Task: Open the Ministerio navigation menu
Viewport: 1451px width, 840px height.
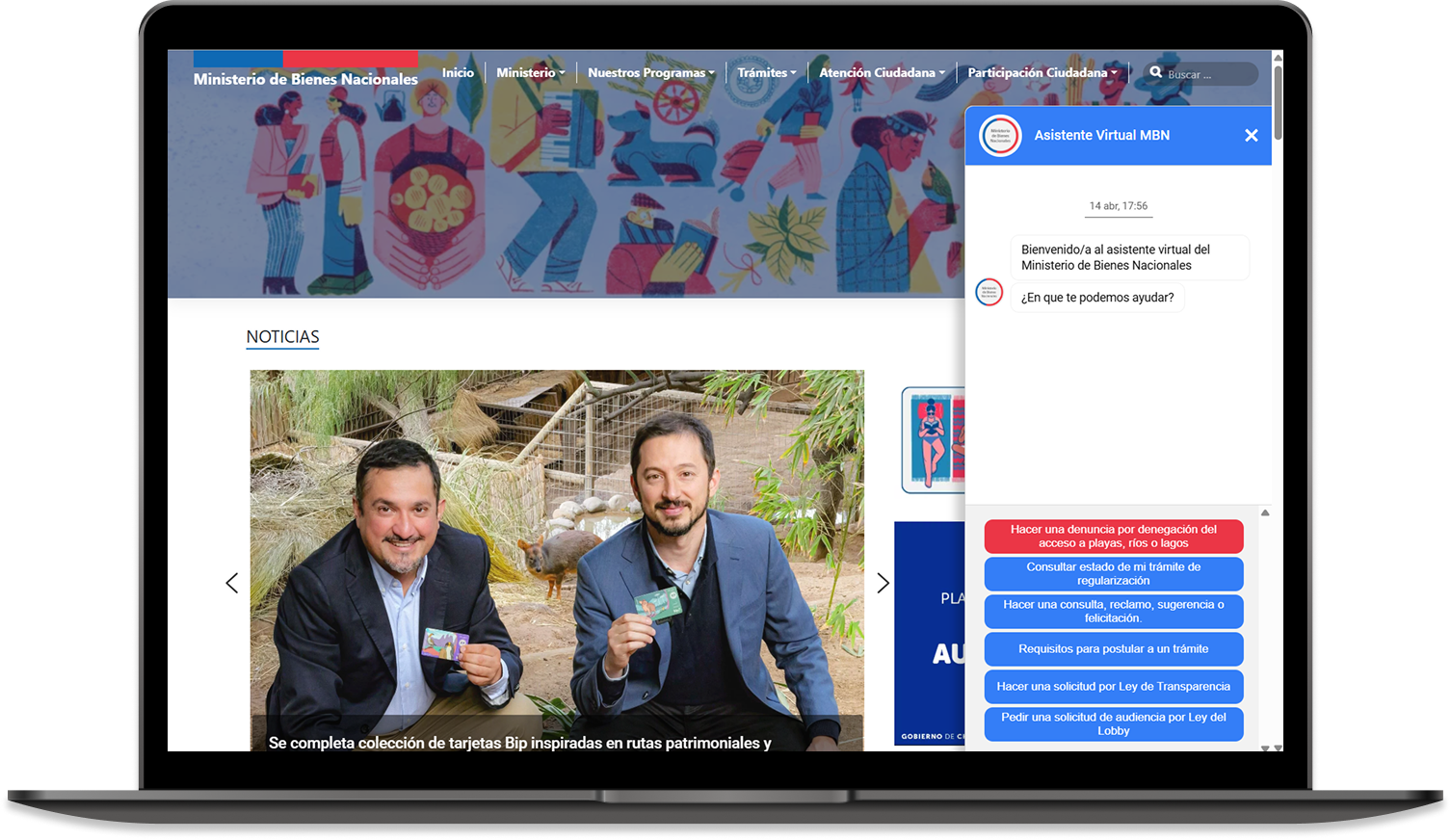Action: 530,72
